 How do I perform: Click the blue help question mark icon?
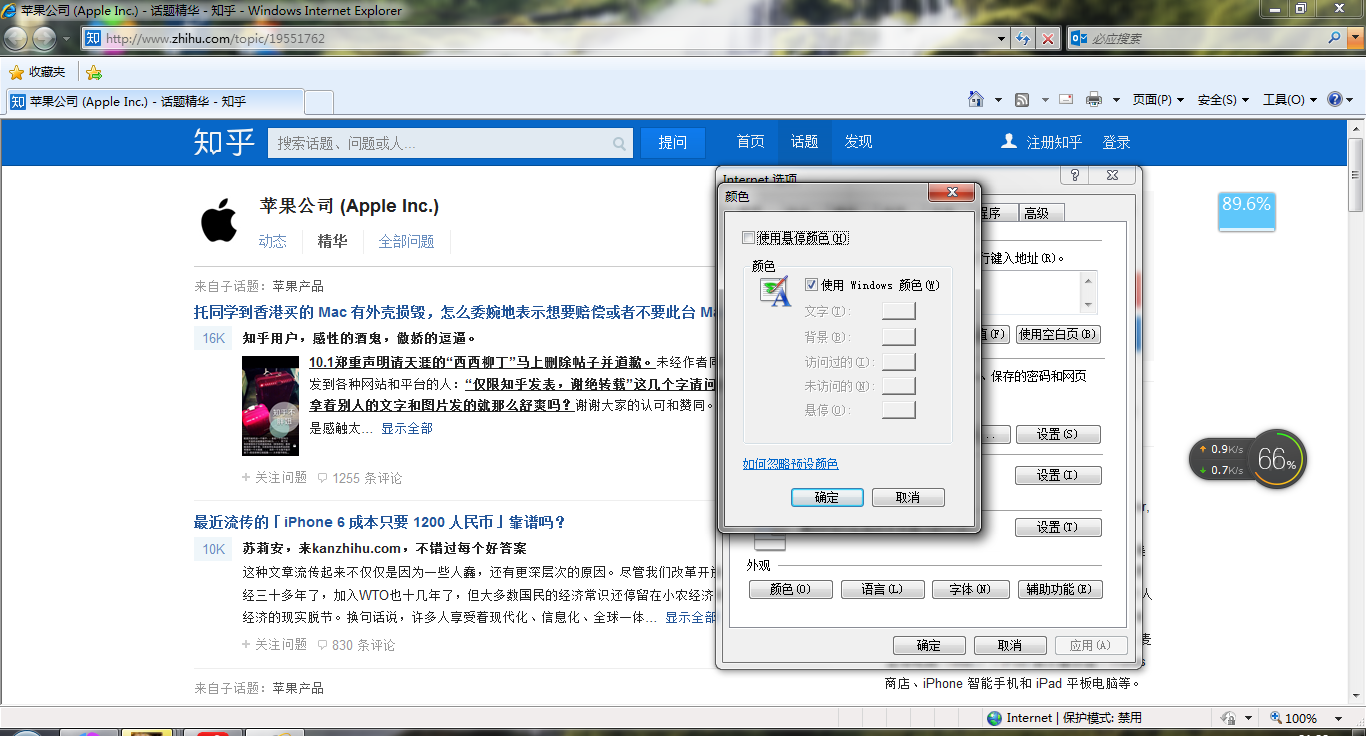click(x=1334, y=99)
